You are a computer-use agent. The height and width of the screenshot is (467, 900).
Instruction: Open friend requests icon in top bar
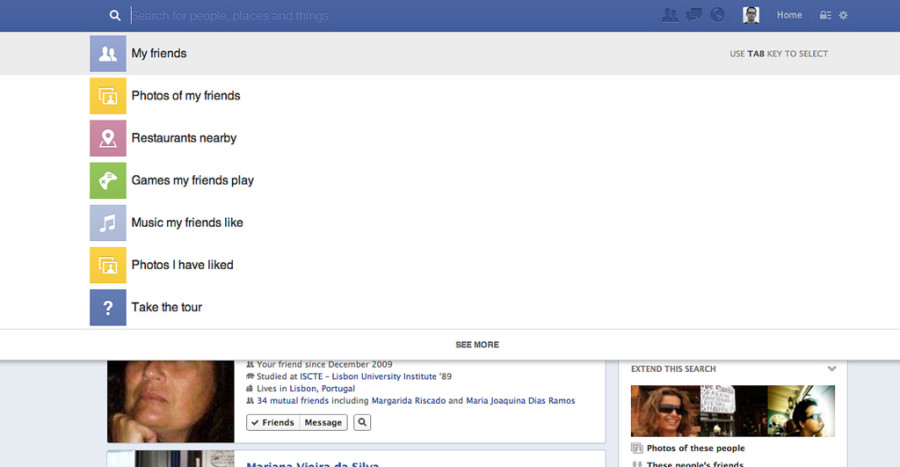[x=670, y=15]
